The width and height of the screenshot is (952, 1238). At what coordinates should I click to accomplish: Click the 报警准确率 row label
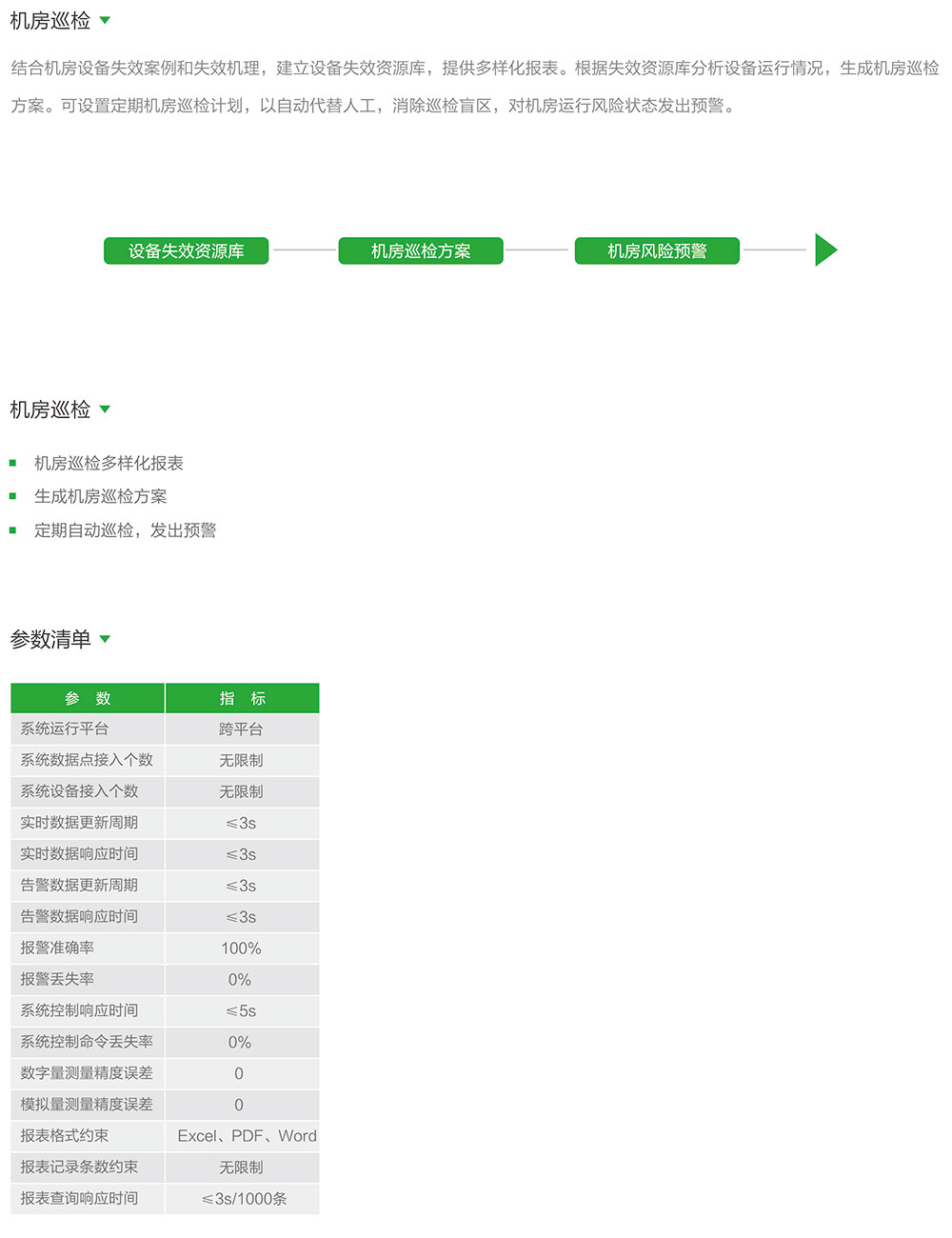point(57,948)
